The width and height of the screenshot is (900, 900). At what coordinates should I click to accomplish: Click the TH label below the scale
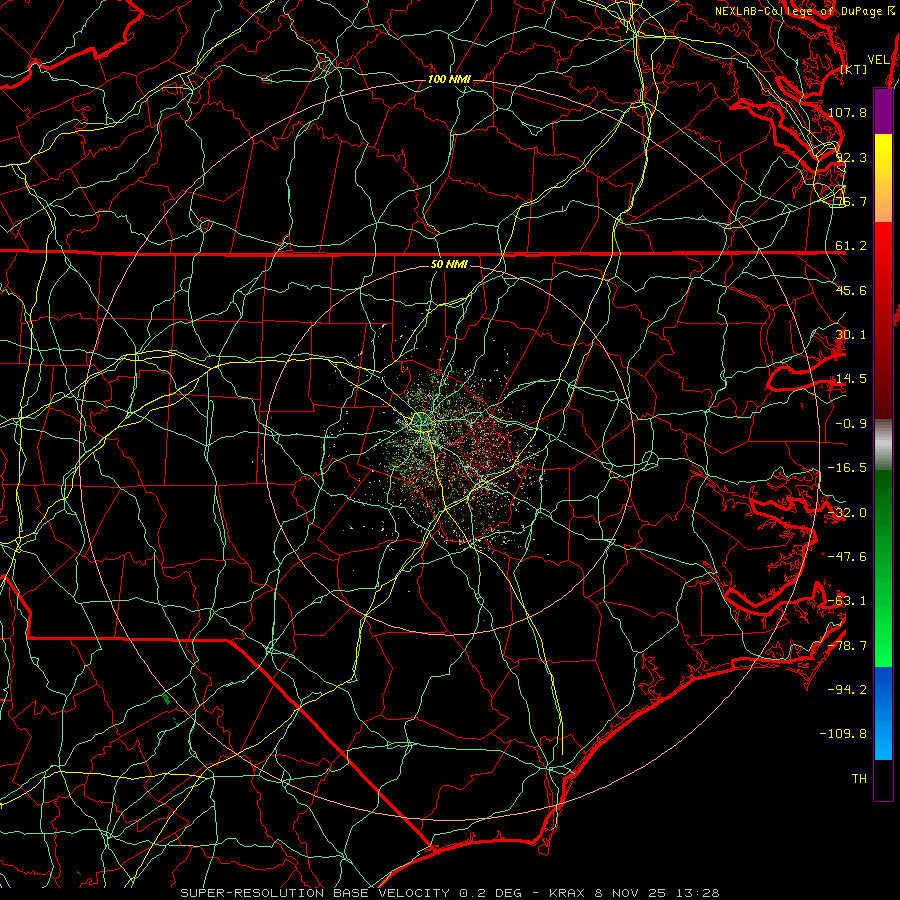859,779
